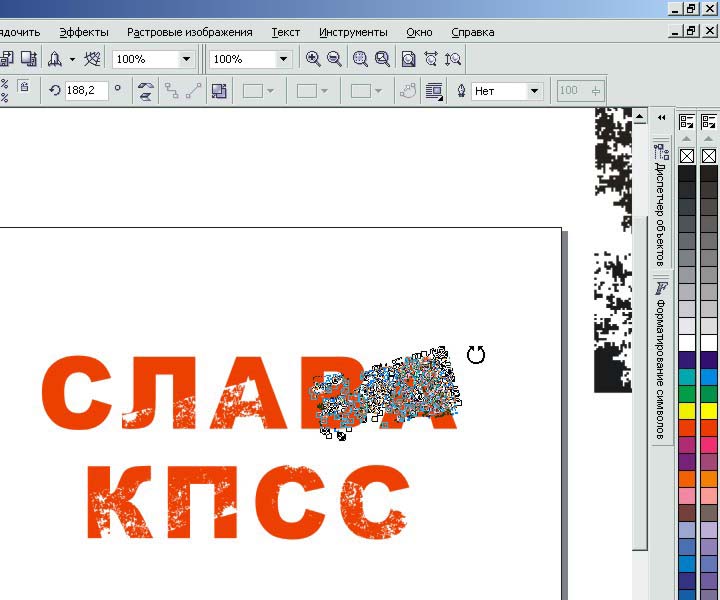
Task: Click the Convert to Curves icon
Action: 408,91
